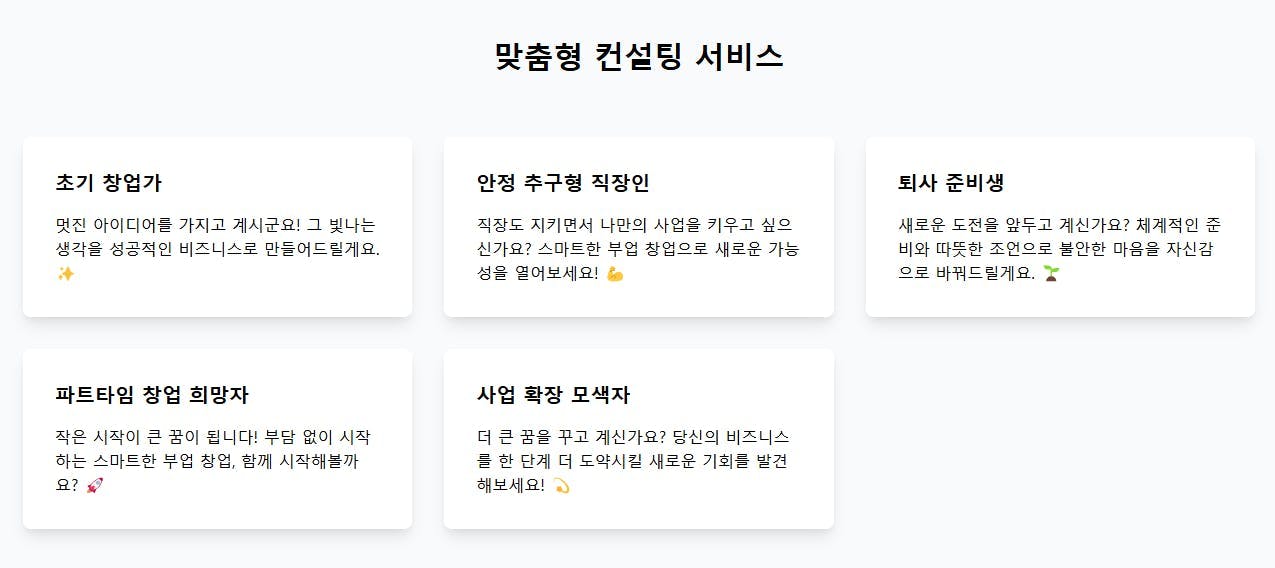Click the 맞춤형 컨설팅 서비스 page title
This screenshot has height=568, width=1275.
(x=638, y=57)
